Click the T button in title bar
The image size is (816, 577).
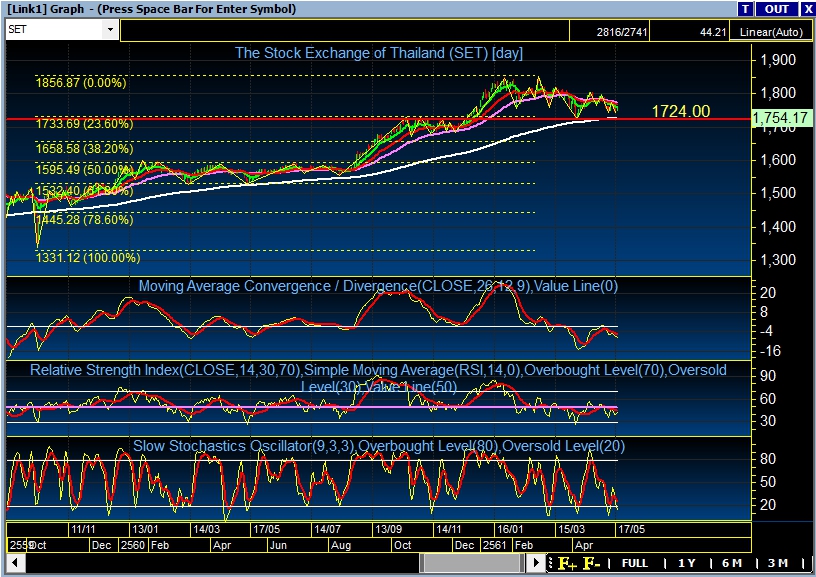(x=745, y=9)
